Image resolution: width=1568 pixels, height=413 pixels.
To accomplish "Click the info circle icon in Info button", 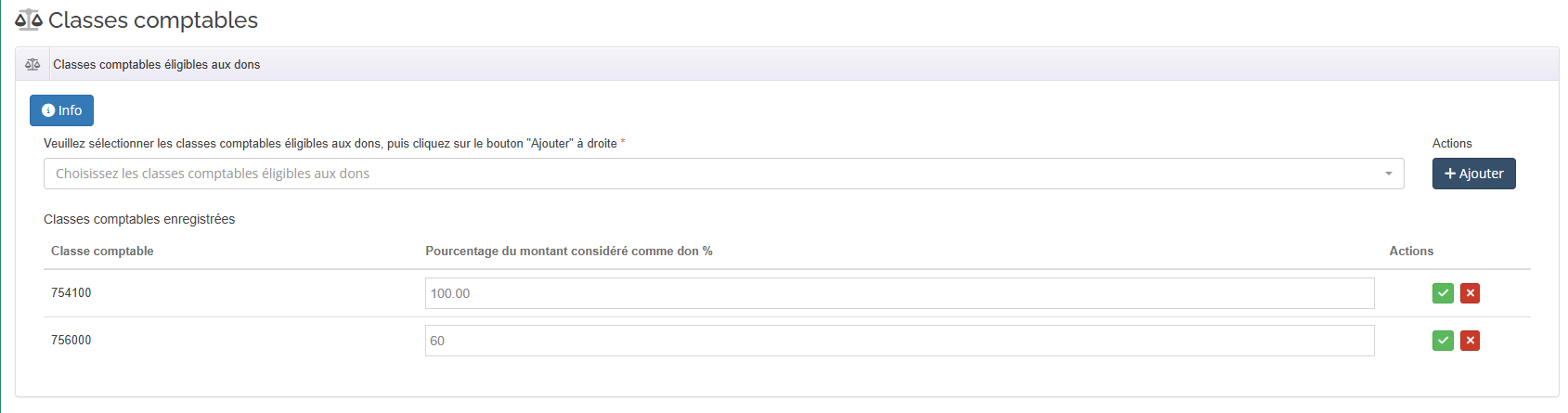I will click(48, 110).
